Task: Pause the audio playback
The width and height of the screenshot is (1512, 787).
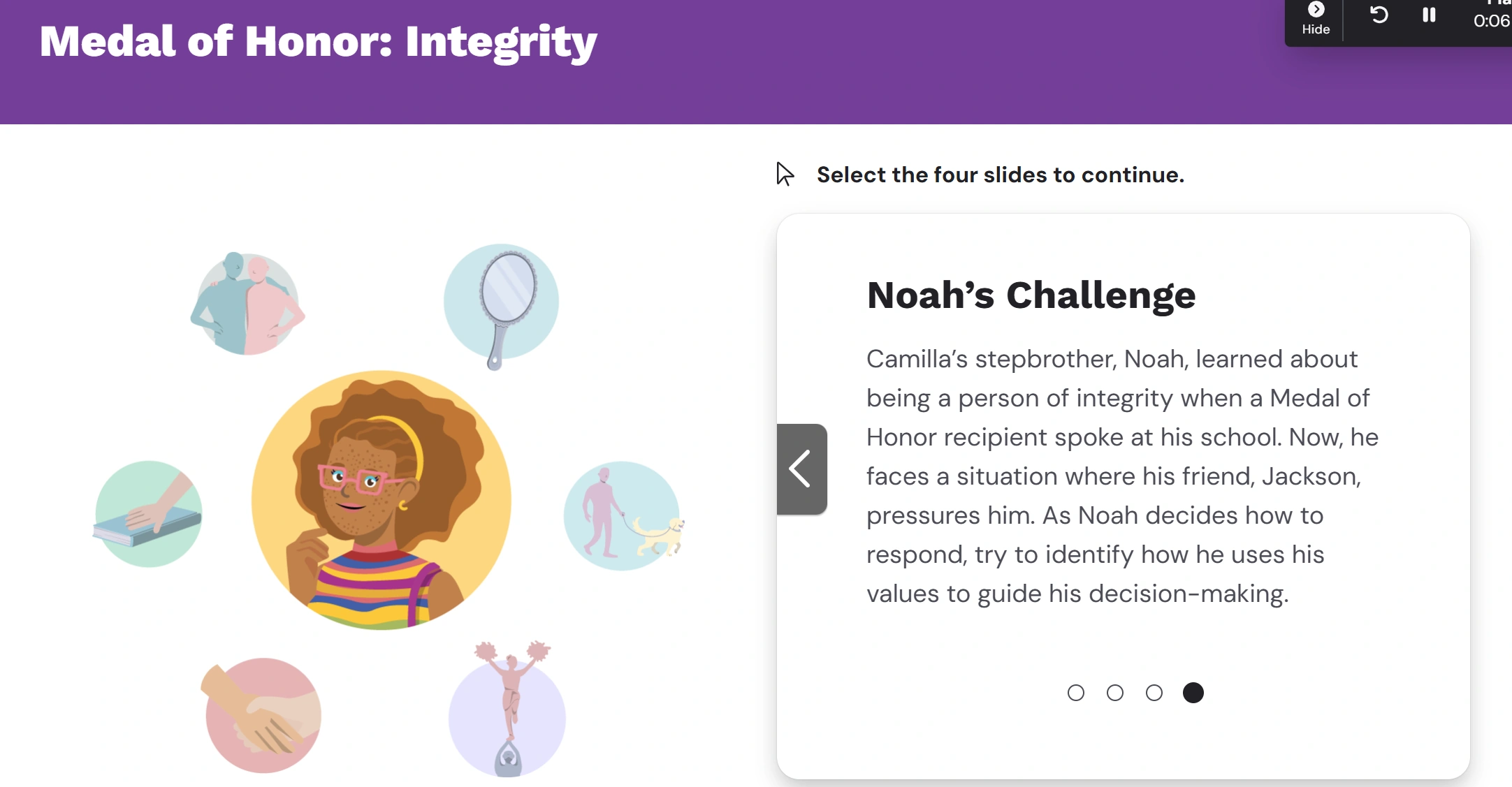Action: pyautogui.click(x=1429, y=15)
